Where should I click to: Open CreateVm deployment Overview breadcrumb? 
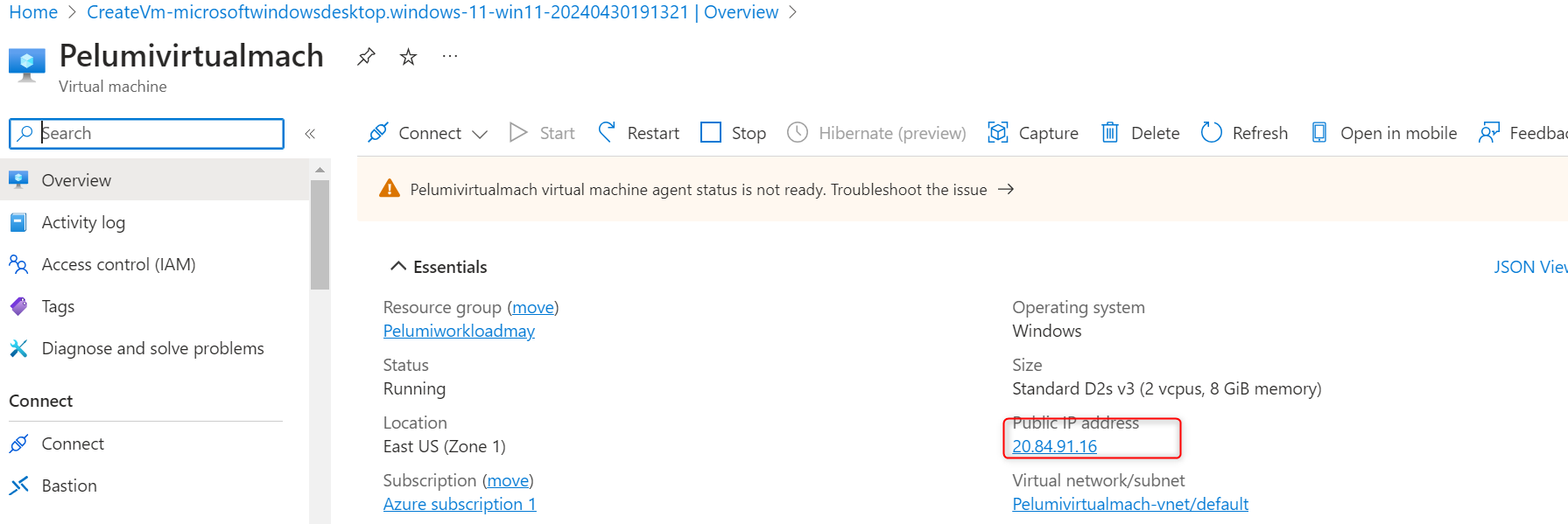(x=432, y=12)
